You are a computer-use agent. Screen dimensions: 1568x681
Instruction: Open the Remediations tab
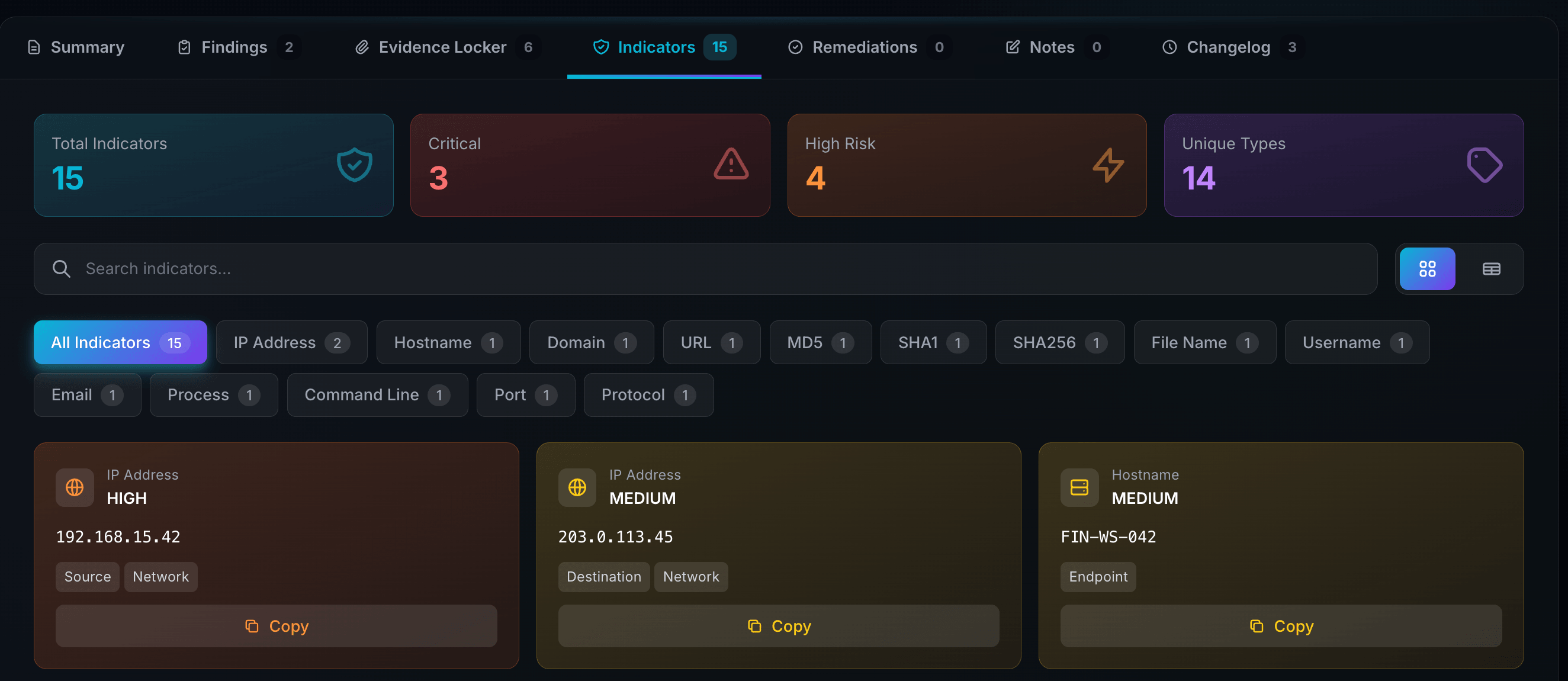pyautogui.click(x=865, y=47)
